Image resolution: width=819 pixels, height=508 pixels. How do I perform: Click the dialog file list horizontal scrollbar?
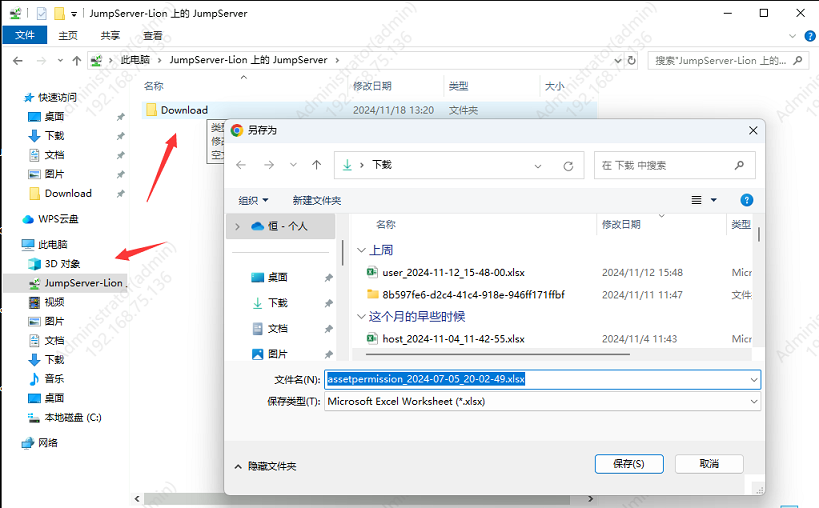click(498, 355)
